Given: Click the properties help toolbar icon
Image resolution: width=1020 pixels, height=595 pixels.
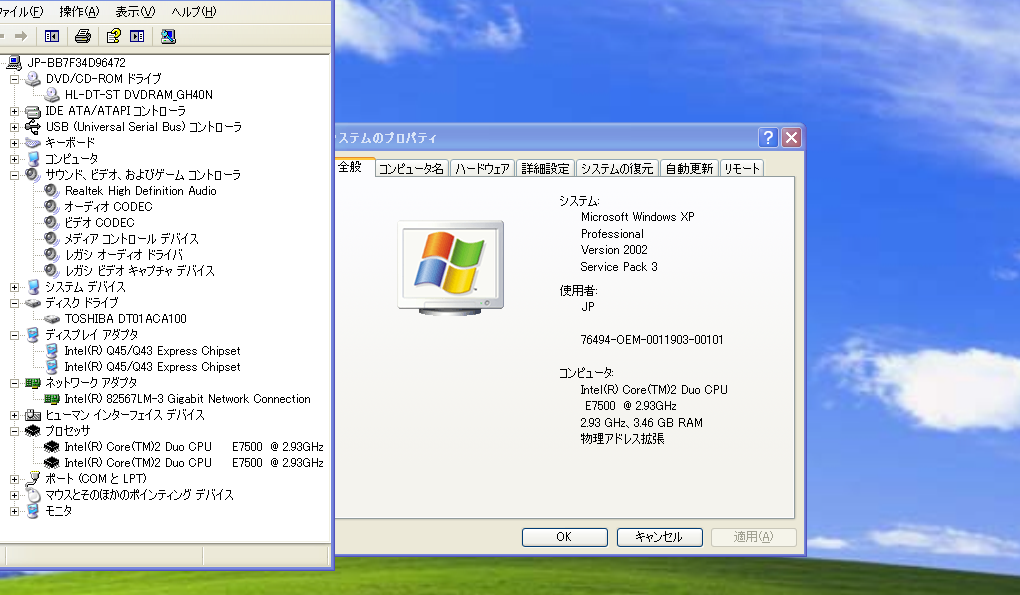Looking at the screenshot, I should pyautogui.click(x=114, y=36).
